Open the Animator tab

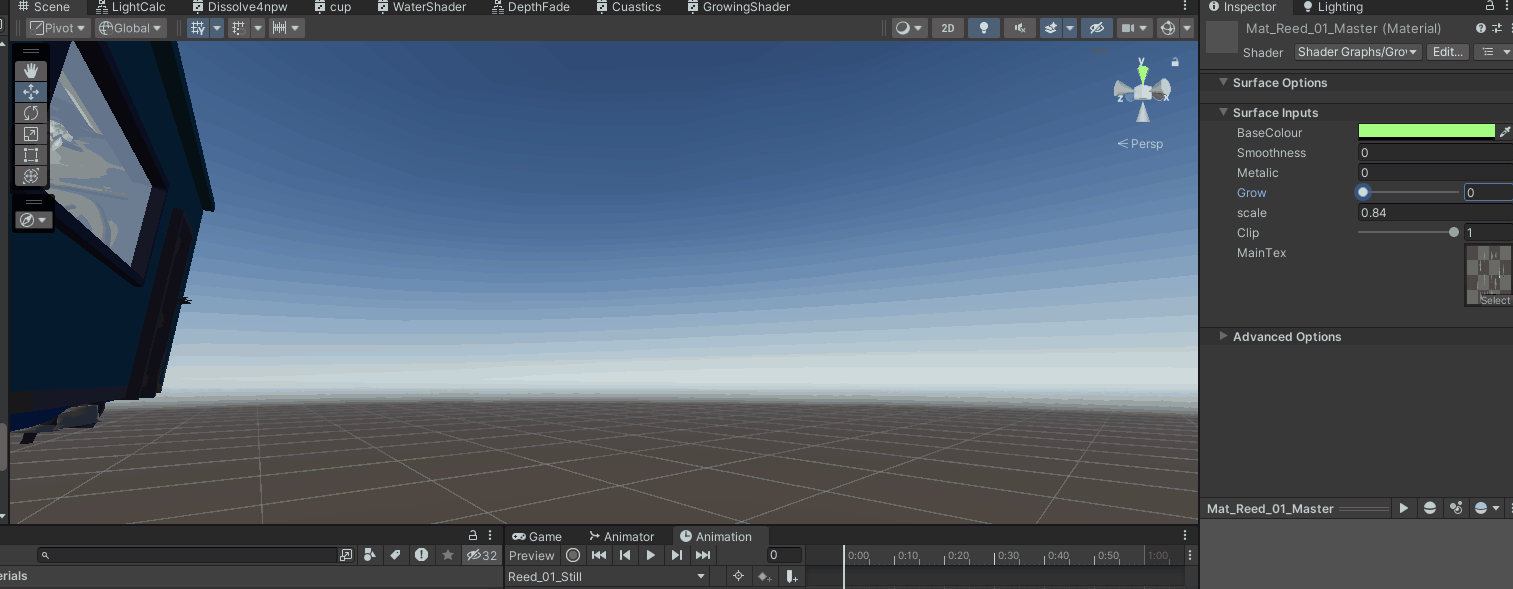tap(621, 537)
